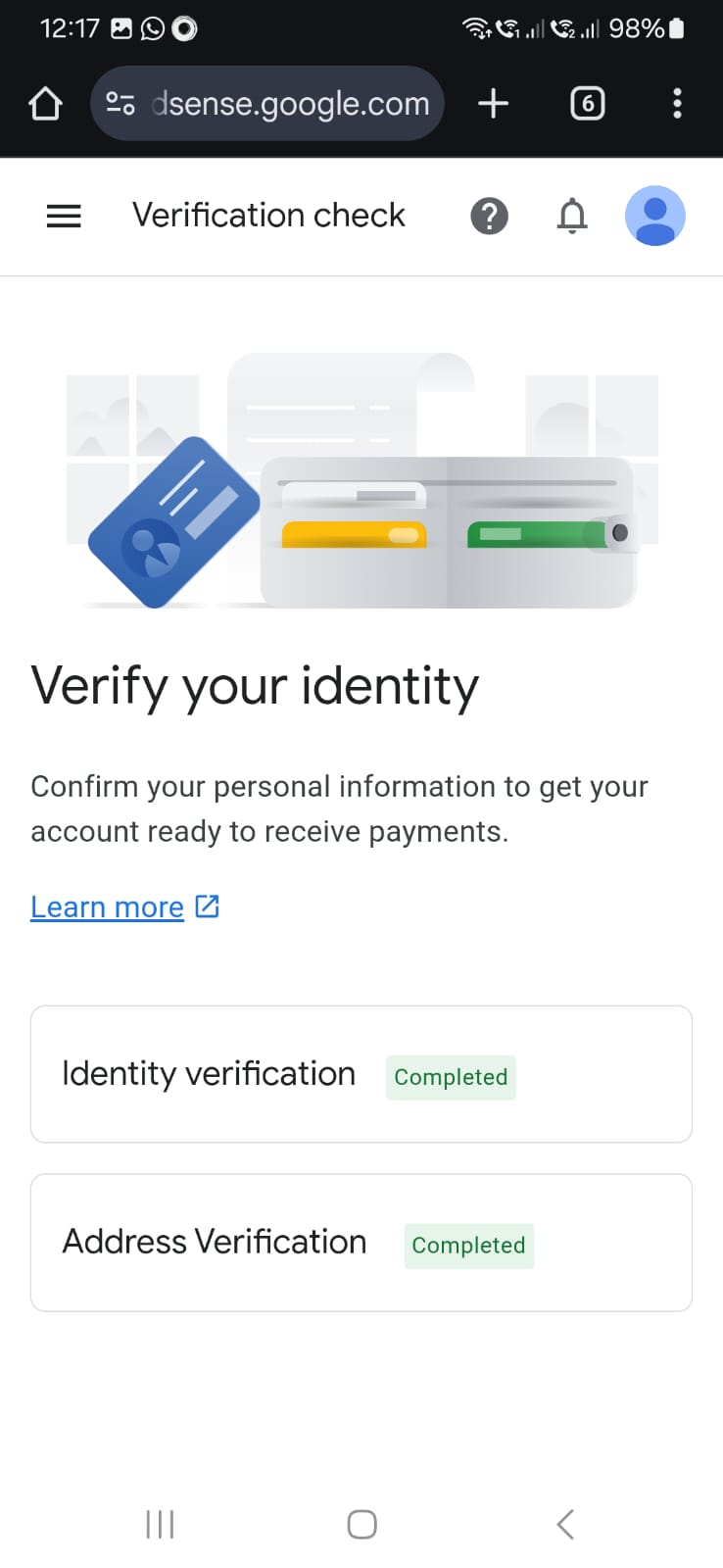Open the account profile avatar
Viewport: 723px width, 1568px height.
[654, 216]
